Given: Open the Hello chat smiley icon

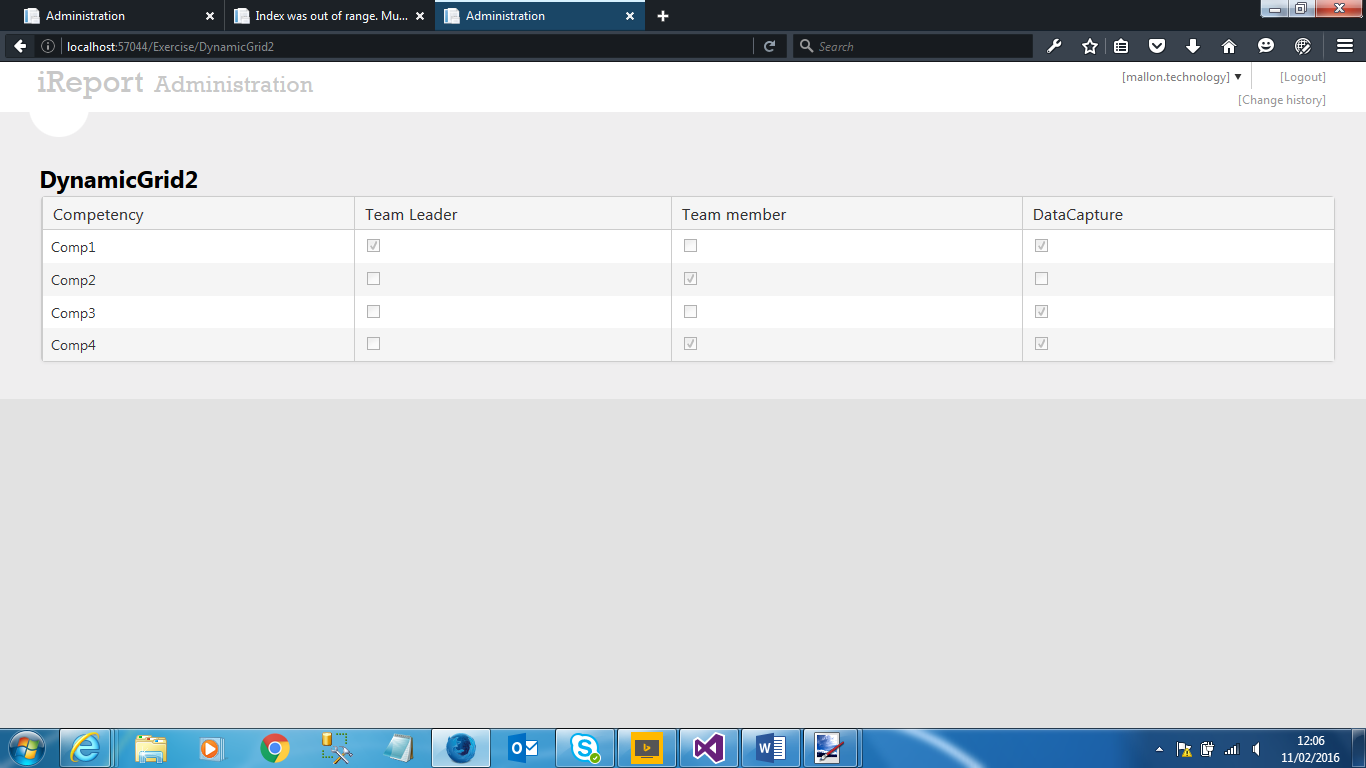Looking at the screenshot, I should [x=1266, y=46].
